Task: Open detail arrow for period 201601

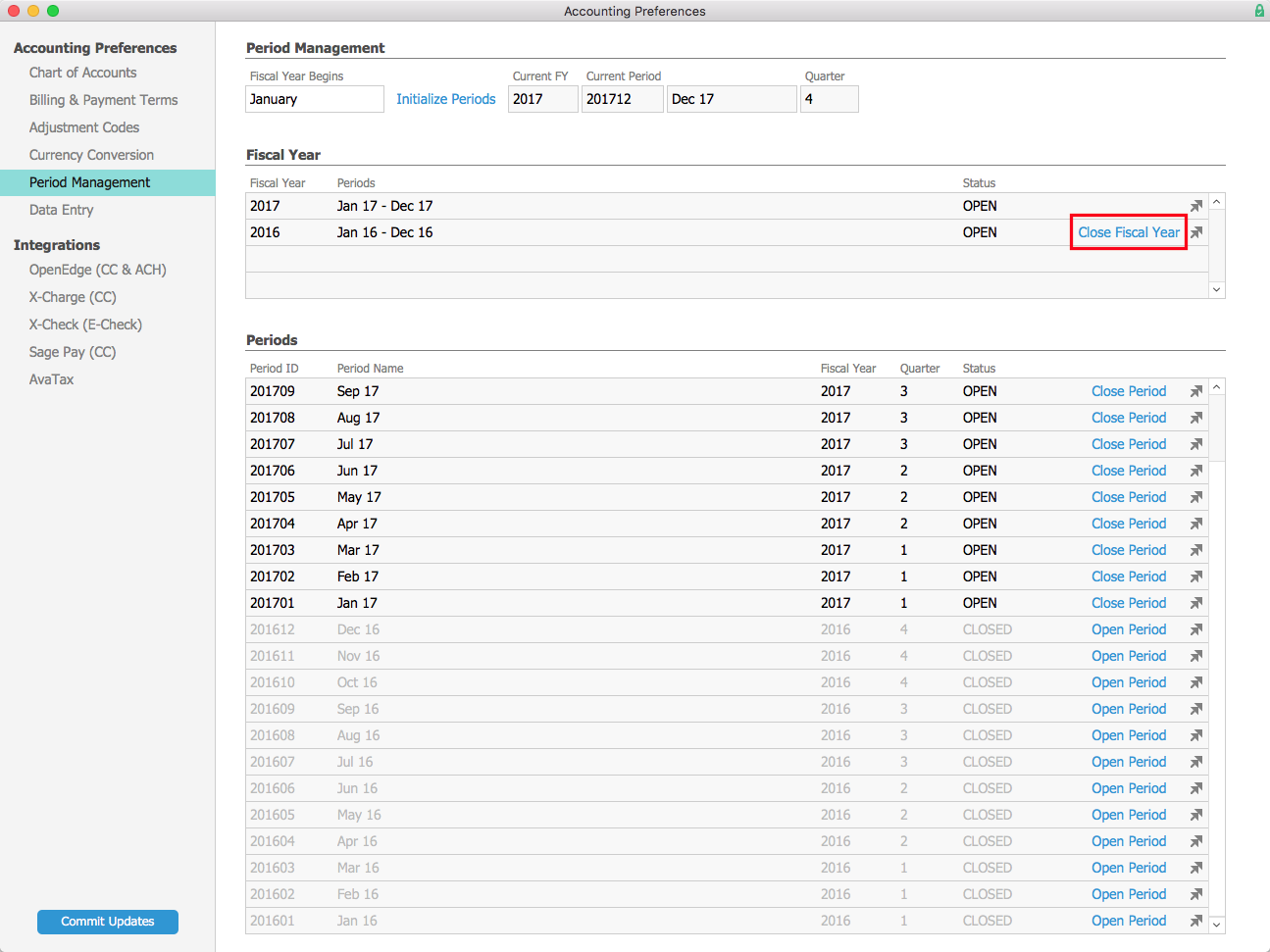Action: click(x=1196, y=921)
